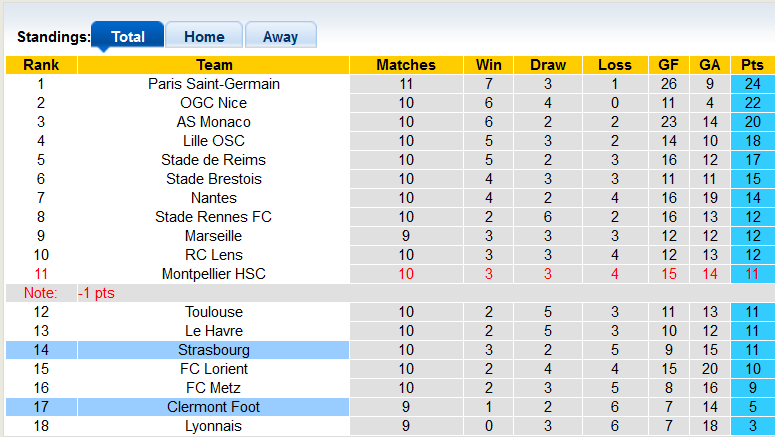Open the Nantes team entry

click(x=213, y=198)
